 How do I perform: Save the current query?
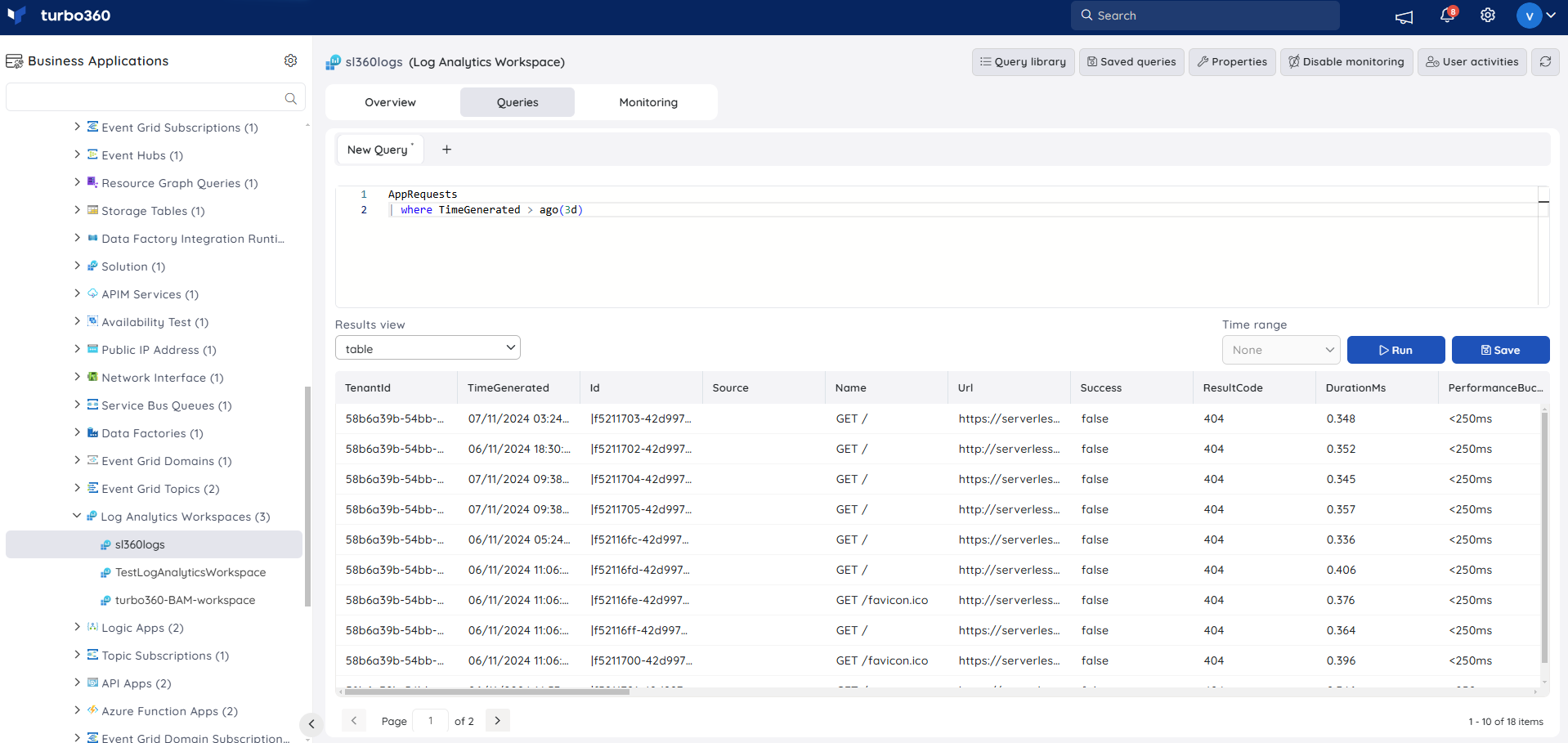click(x=1500, y=350)
